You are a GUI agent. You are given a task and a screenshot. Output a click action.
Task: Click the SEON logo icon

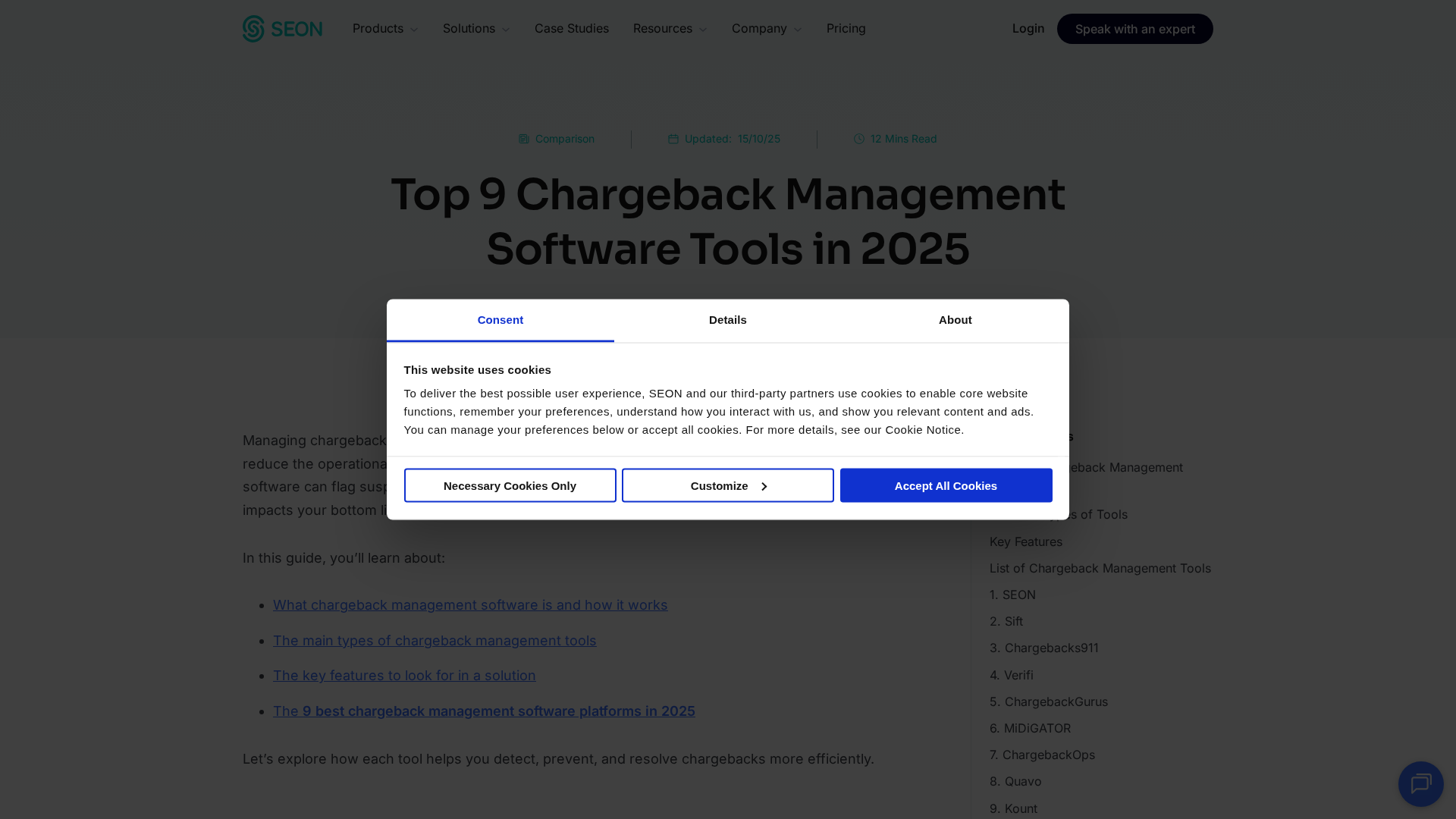click(253, 29)
